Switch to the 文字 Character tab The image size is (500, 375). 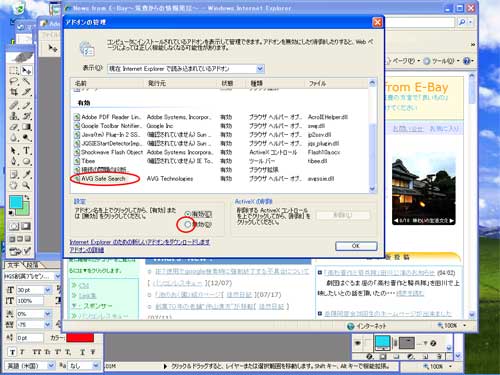point(14,265)
